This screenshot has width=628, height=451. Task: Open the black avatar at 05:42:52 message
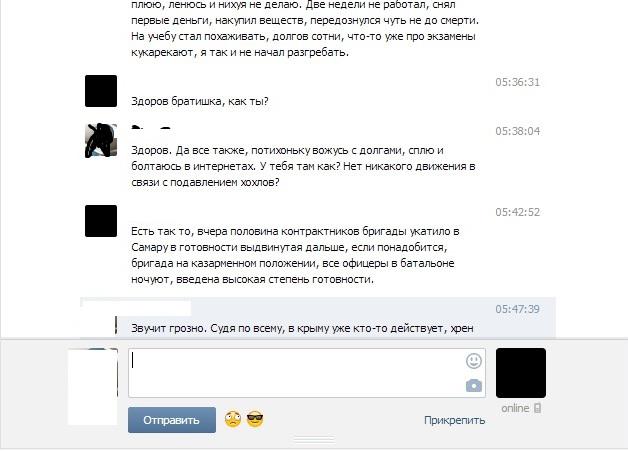pyautogui.click(x=101, y=221)
